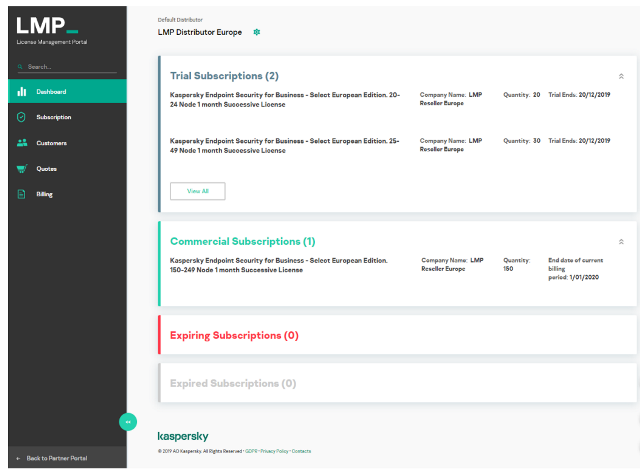Image resolution: width=640 pixels, height=473 pixels.
Task: Focus the sidebar Search field
Action: [x=68, y=67]
